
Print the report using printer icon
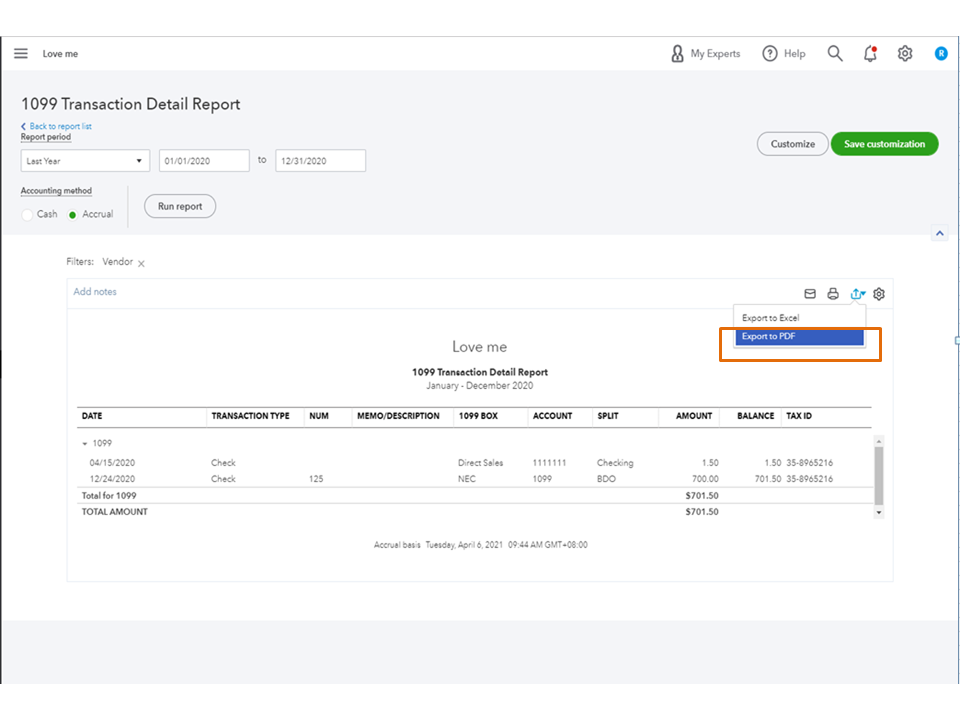(833, 294)
